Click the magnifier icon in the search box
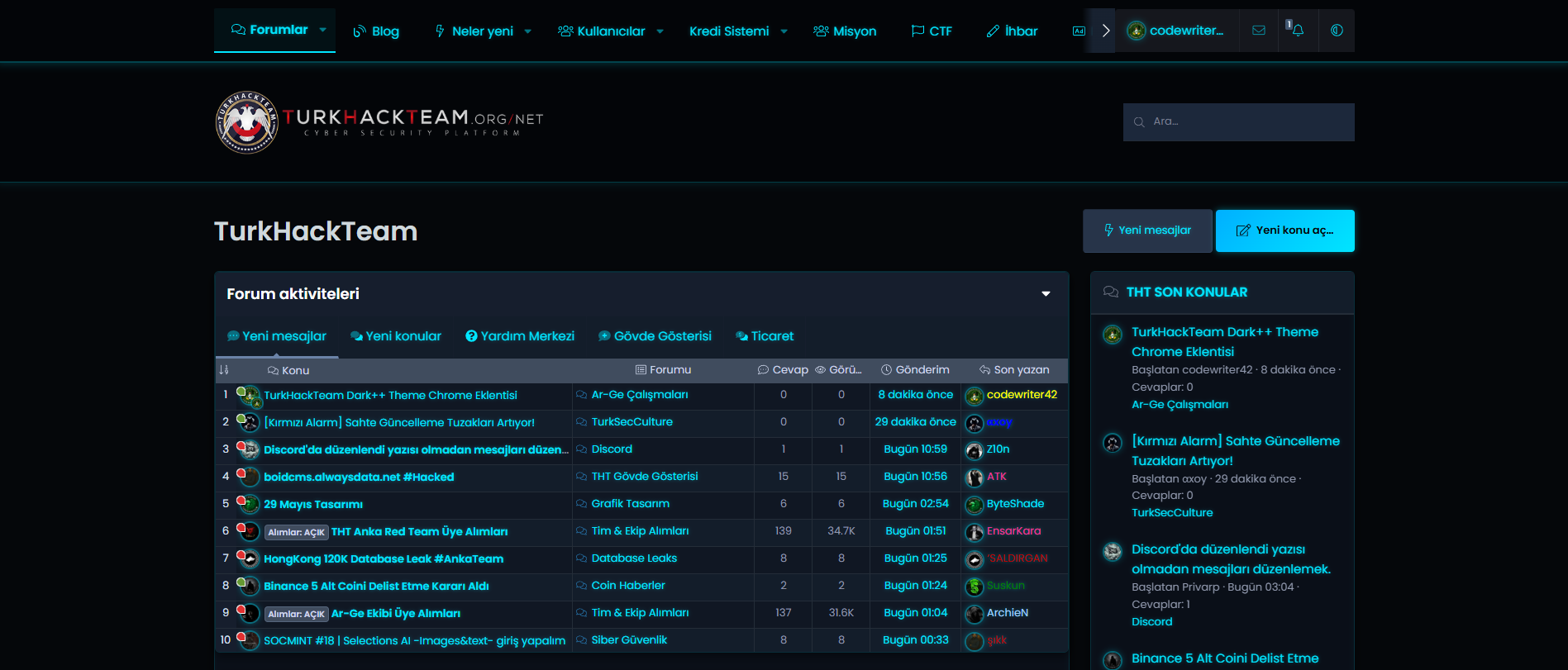 [x=1139, y=122]
